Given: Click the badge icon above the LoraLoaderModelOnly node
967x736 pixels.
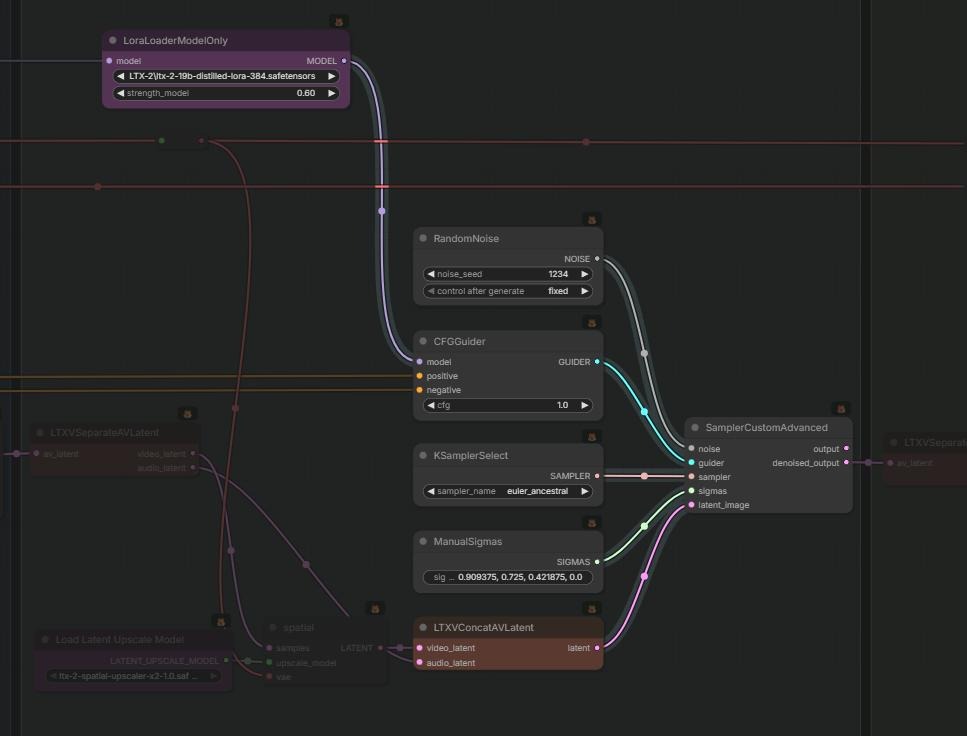Looking at the screenshot, I should click(339, 22).
